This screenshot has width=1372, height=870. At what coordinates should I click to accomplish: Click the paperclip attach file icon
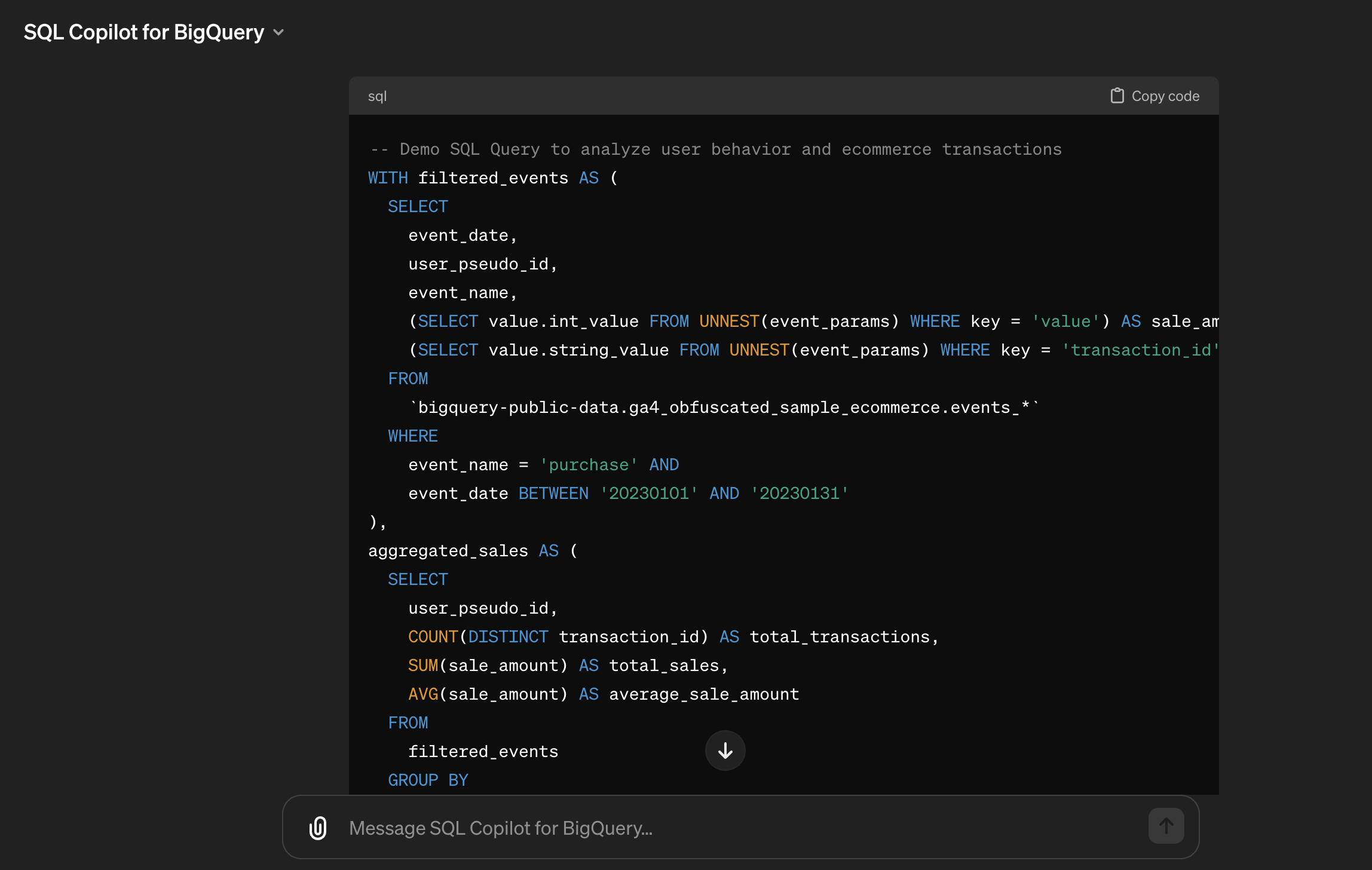point(318,828)
